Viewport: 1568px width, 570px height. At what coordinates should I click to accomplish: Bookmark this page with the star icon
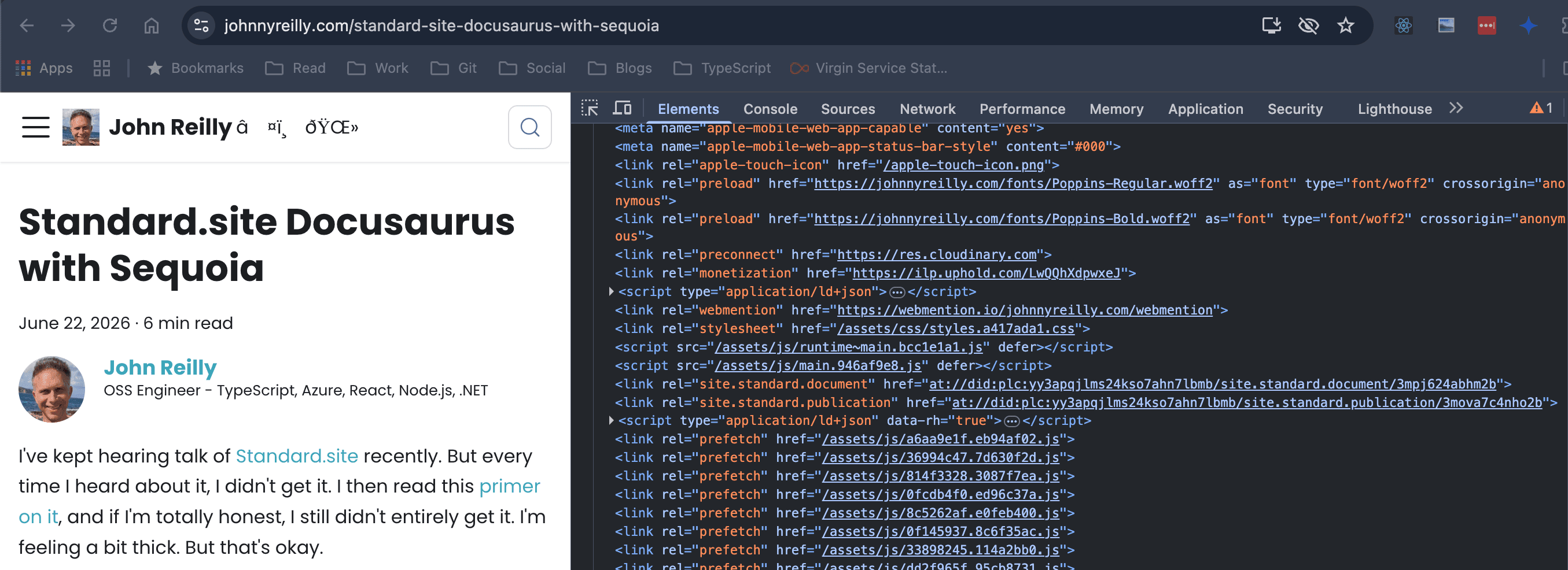click(x=1346, y=25)
